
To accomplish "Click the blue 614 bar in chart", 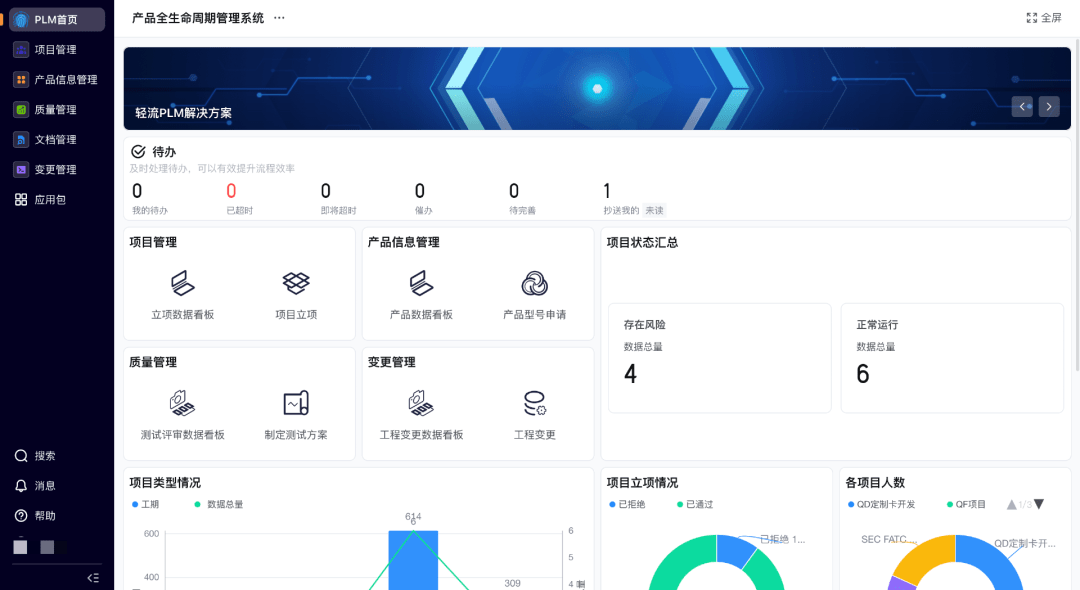I will point(413,560).
